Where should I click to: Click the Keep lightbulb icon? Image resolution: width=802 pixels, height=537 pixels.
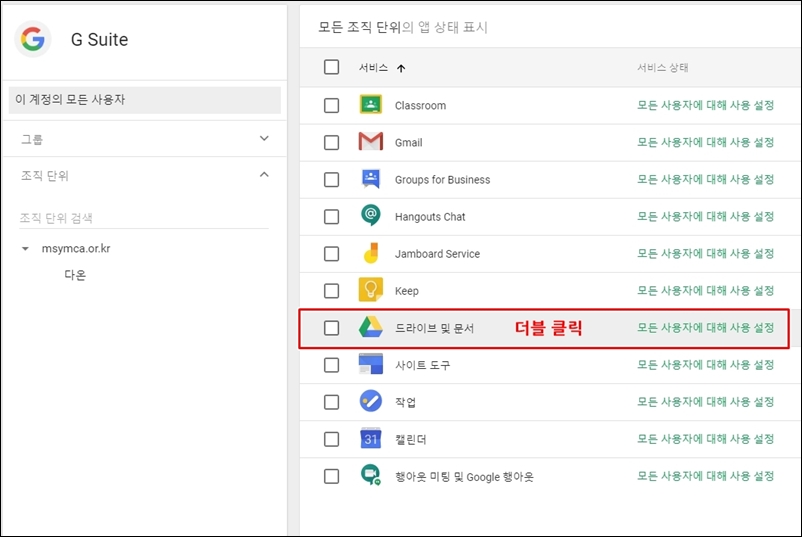pos(371,290)
